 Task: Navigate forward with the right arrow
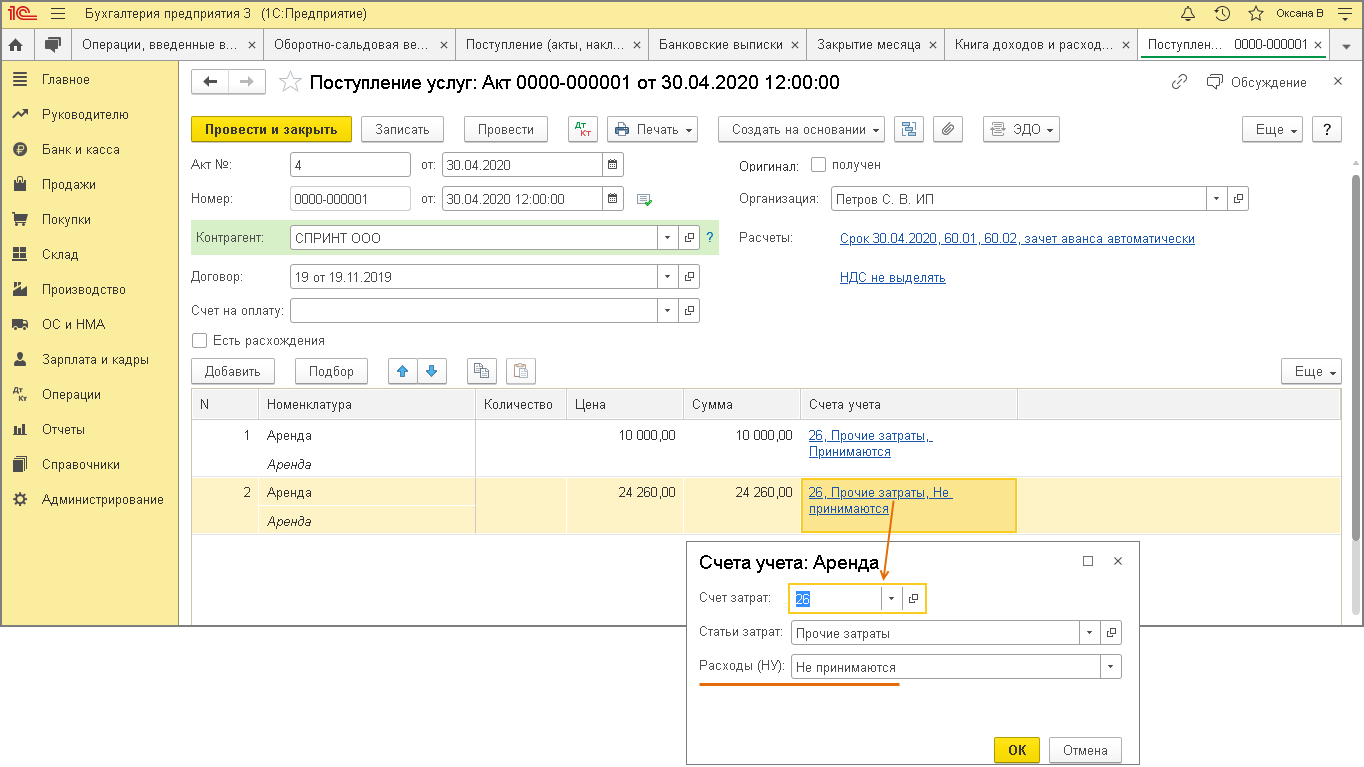[247, 82]
